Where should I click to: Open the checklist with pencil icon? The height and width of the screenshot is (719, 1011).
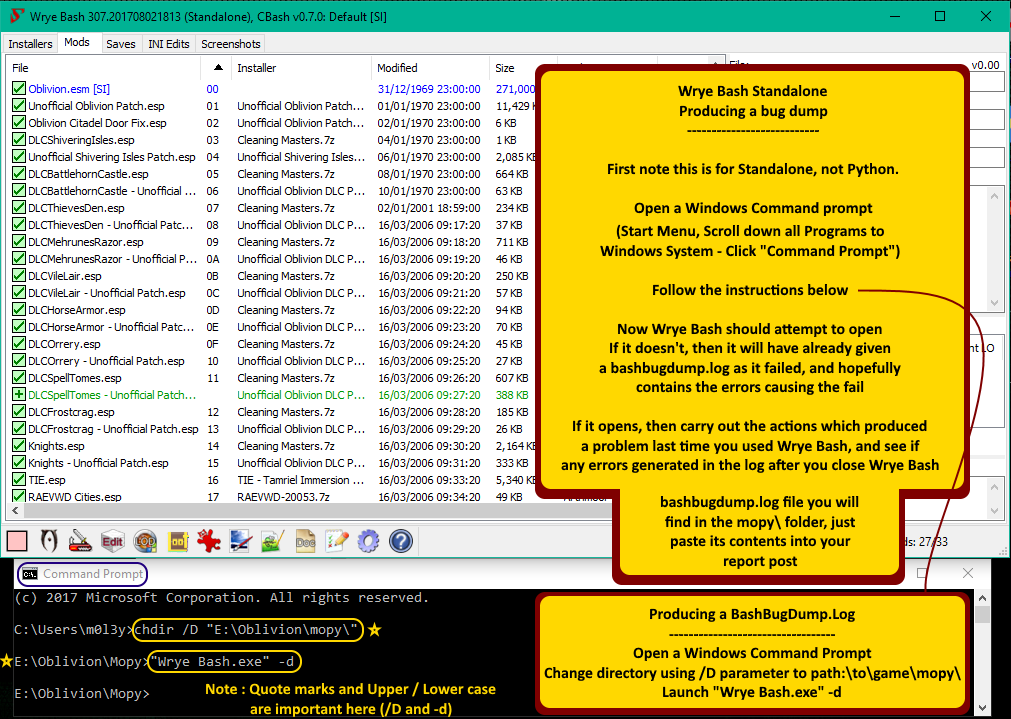click(337, 542)
